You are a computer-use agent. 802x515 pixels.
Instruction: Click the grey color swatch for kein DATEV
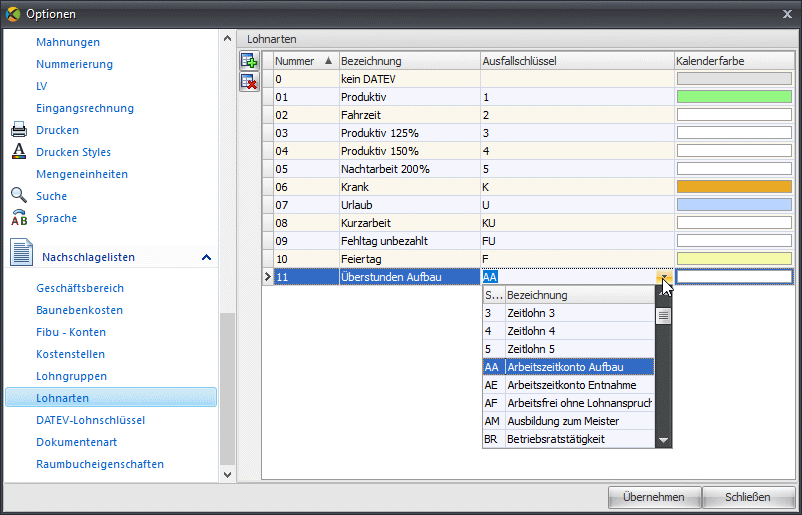click(734, 79)
